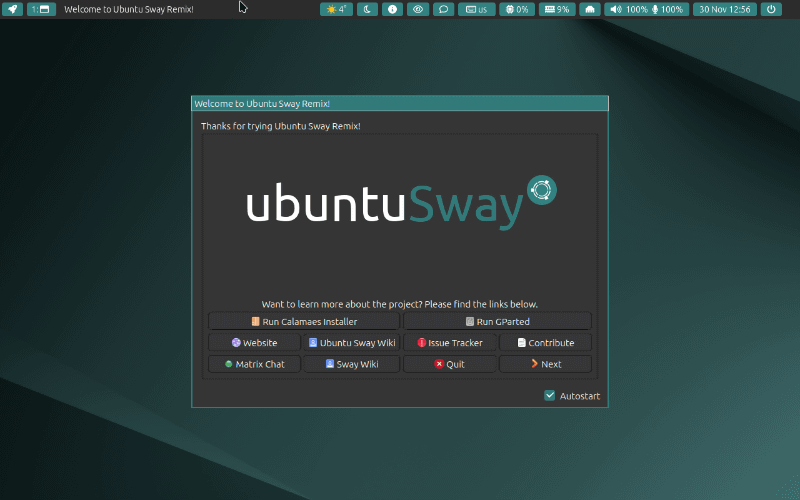Open the clock showing 30 Nov 12:56
The height and width of the screenshot is (500, 800).
click(724, 9)
